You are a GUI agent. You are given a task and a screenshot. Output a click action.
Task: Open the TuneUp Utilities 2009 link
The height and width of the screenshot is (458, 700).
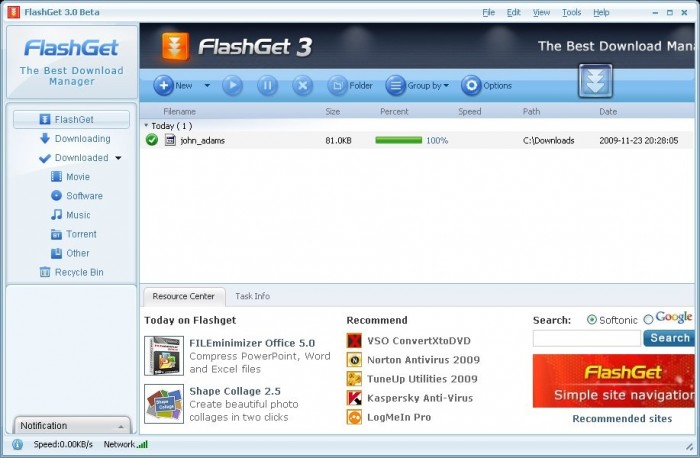[x=422, y=379]
